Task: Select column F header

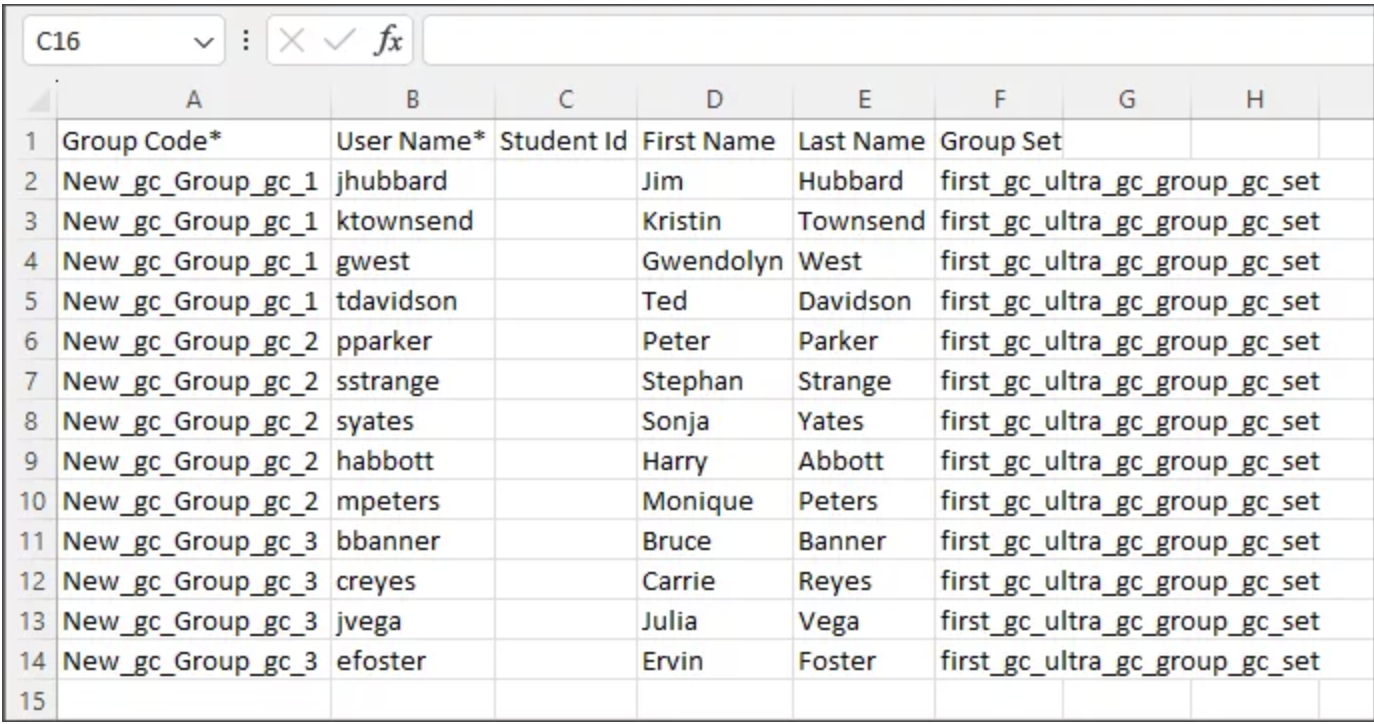Action: (998, 99)
